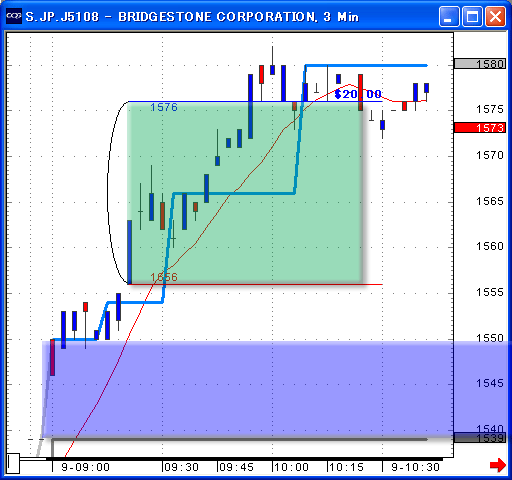Select the 1576 upper level label
Screen dimensions: 512x480
tap(164, 107)
